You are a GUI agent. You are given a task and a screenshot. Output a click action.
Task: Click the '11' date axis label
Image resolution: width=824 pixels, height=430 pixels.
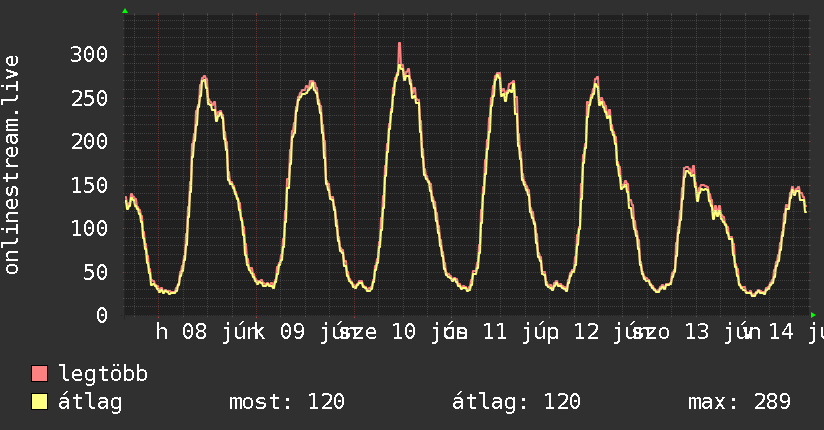[x=495, y=332]
